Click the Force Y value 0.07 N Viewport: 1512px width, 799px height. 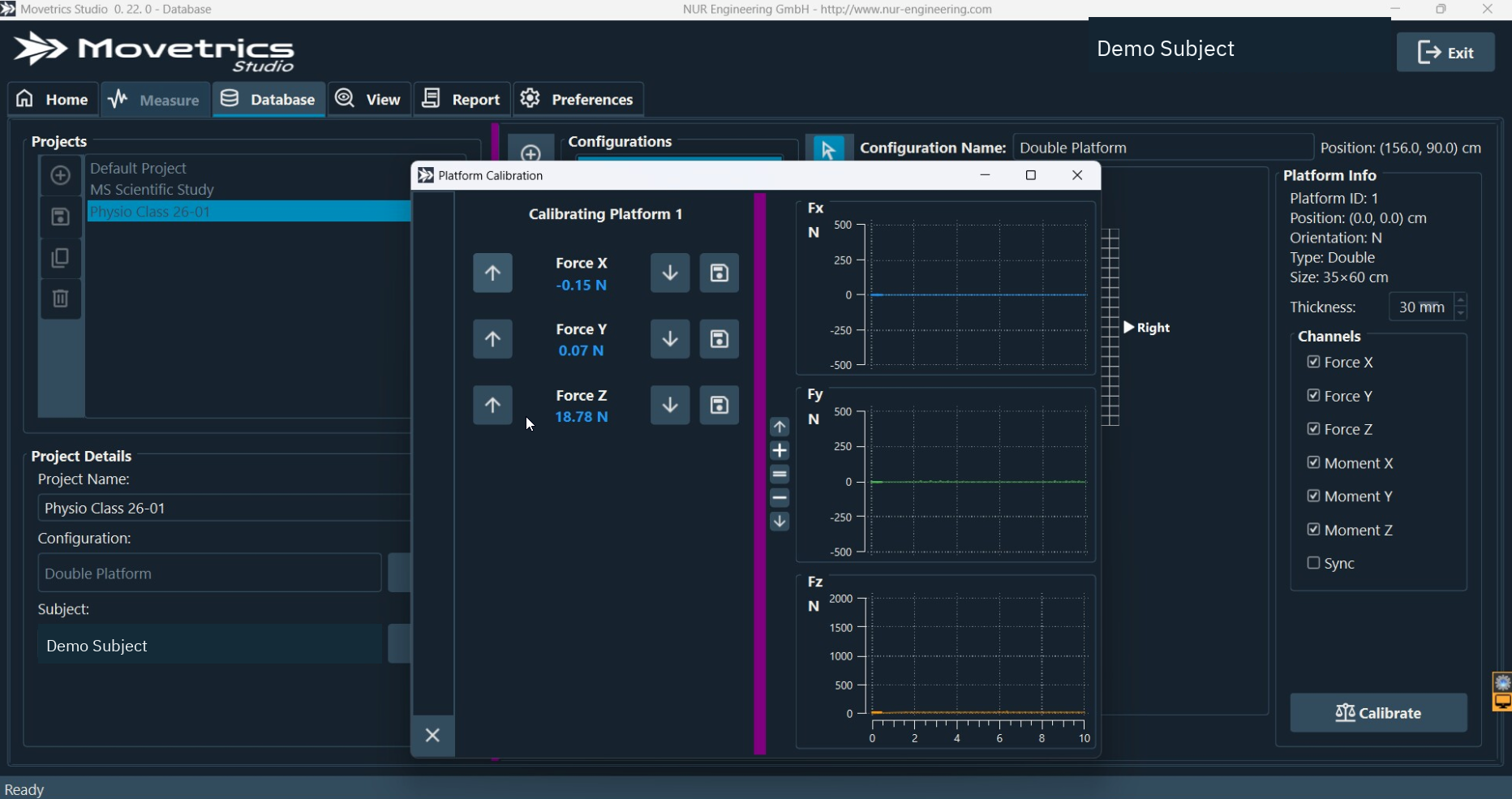click(582, 351)
